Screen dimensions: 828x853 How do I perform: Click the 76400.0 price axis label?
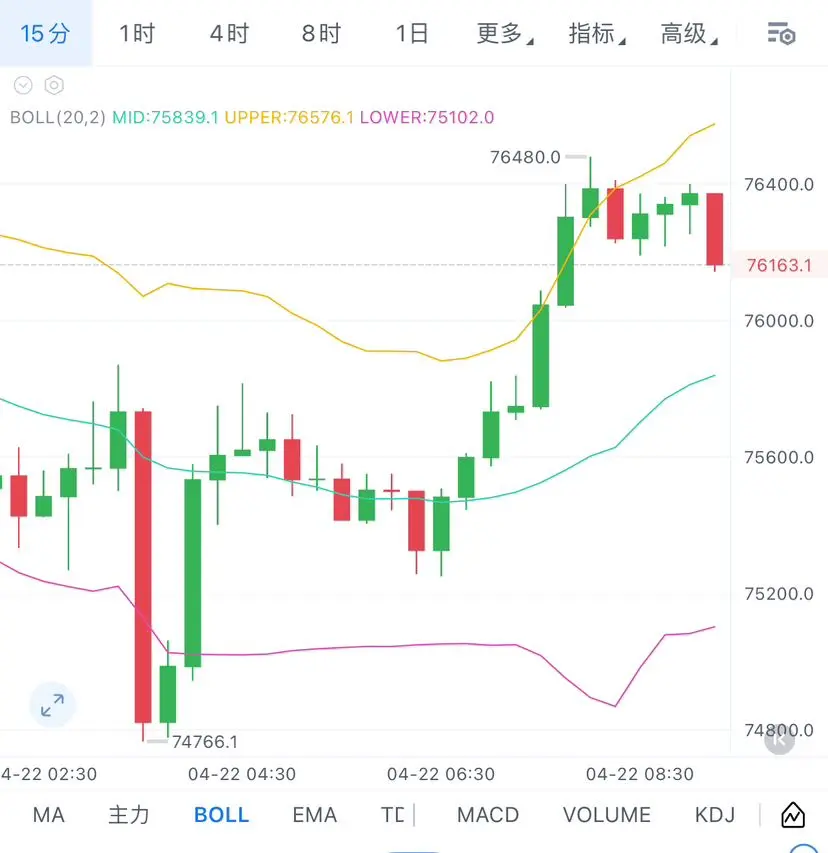[778, 185]
